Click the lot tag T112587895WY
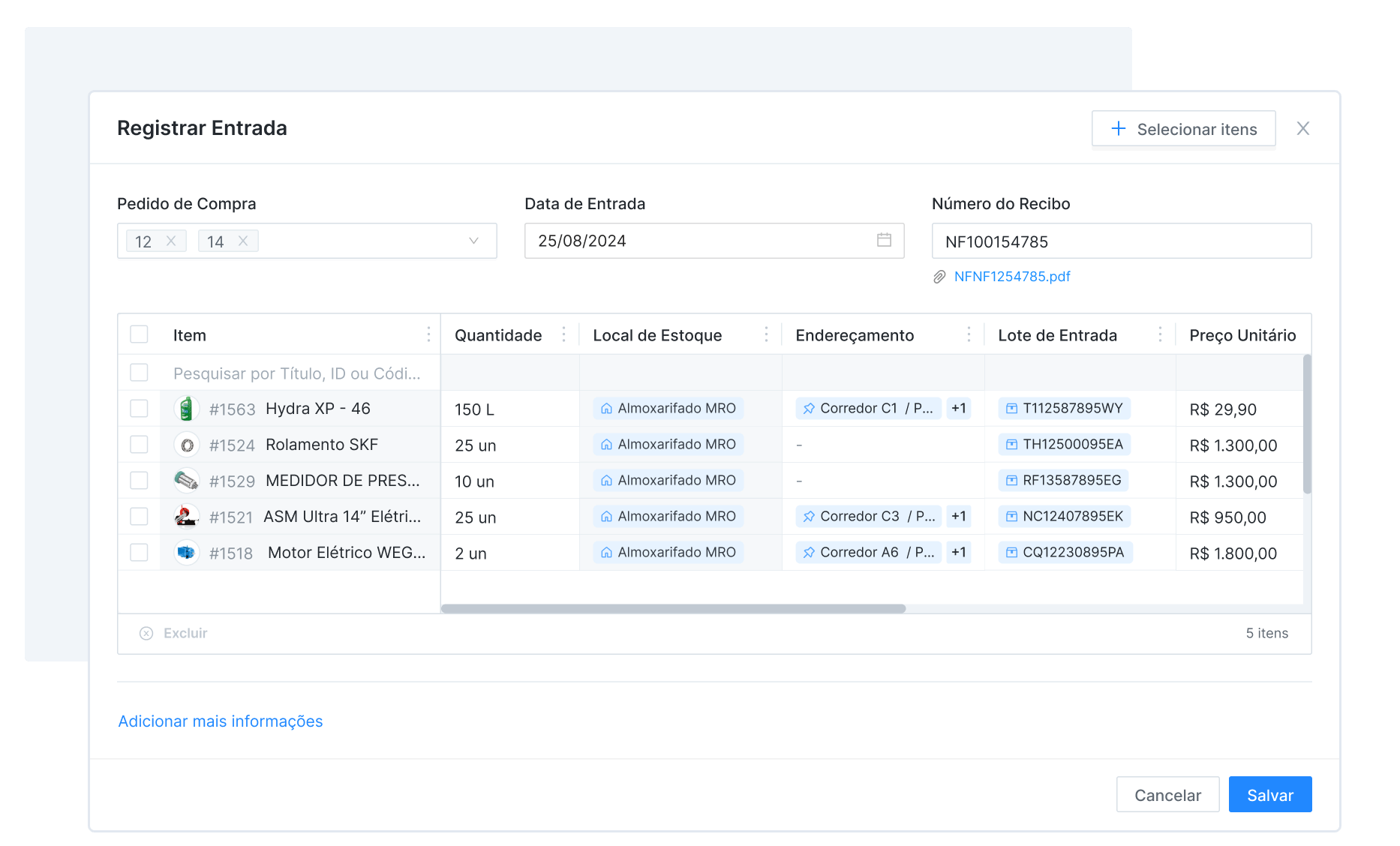This screenshot has height=846, width=1400. coord(1065,408)
